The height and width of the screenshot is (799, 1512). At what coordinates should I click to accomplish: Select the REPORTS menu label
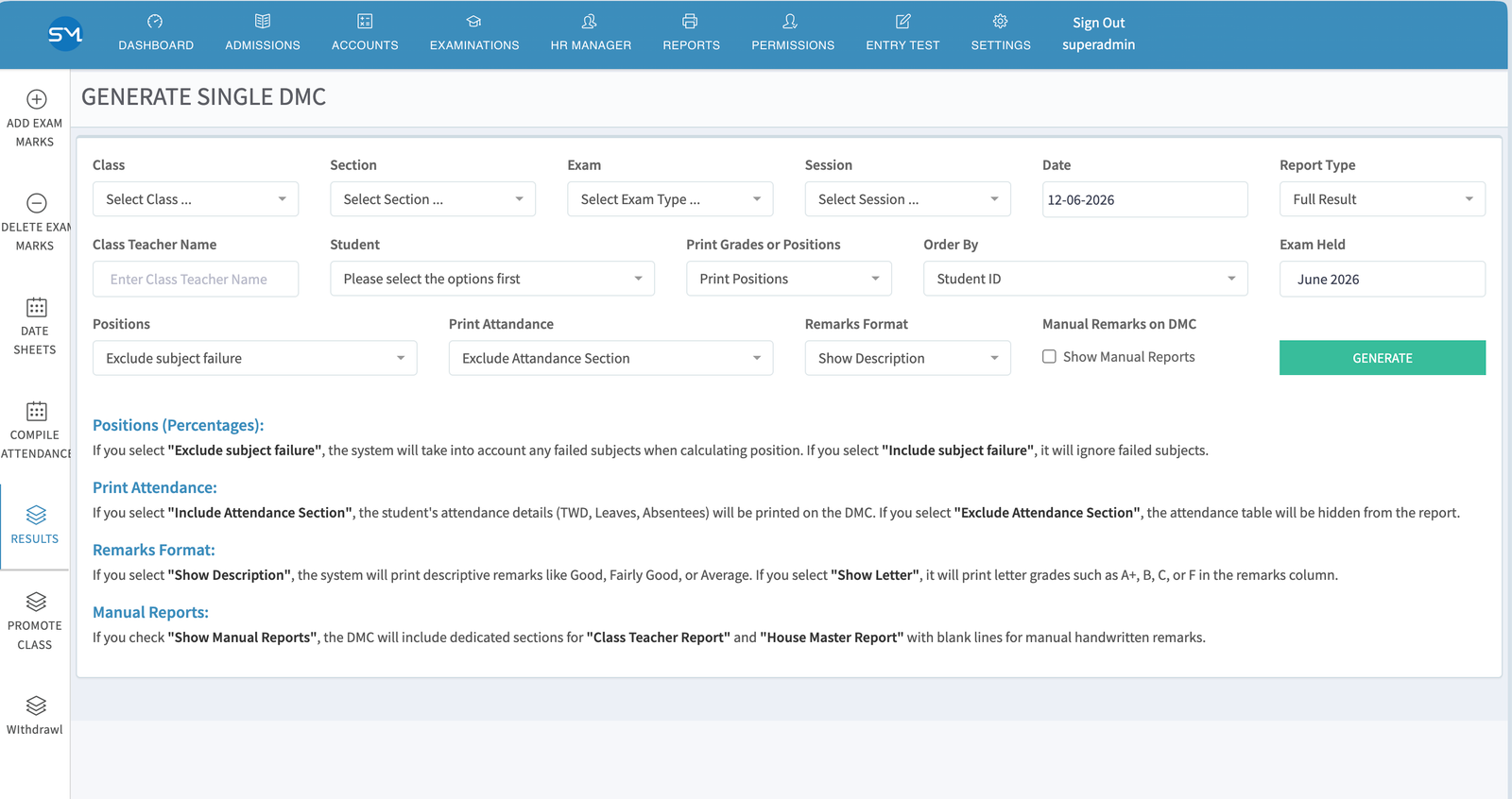click(x=691, y=45)
